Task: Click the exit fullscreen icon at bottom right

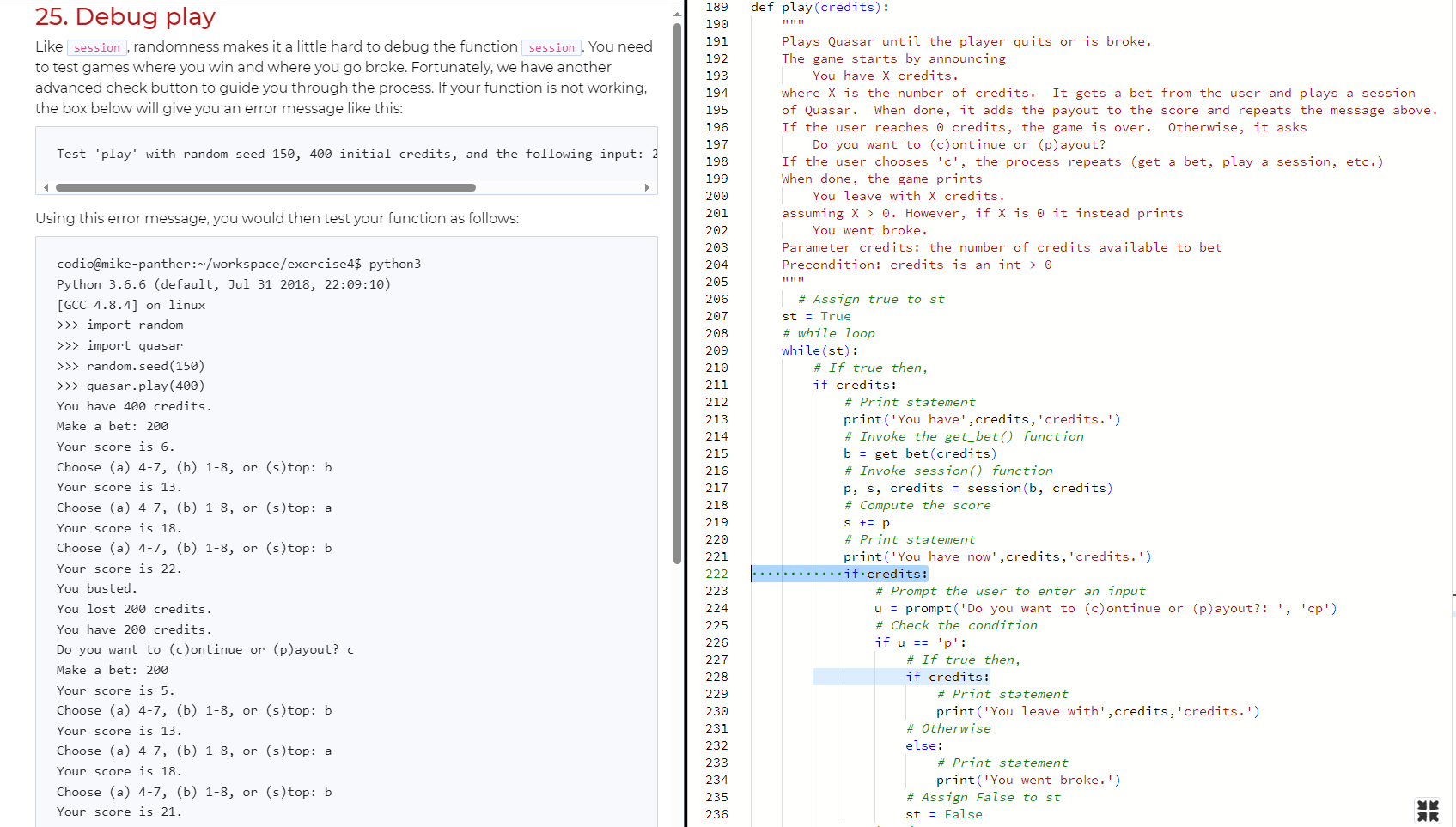Action: 1428,810
